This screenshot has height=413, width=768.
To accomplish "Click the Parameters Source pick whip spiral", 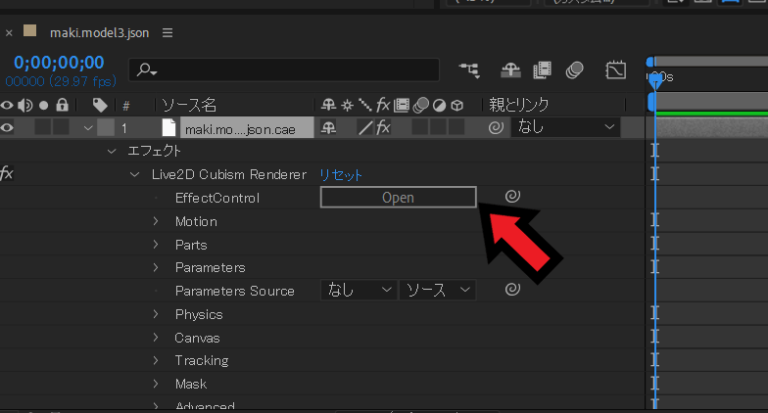I will click(x=512, y=290).
